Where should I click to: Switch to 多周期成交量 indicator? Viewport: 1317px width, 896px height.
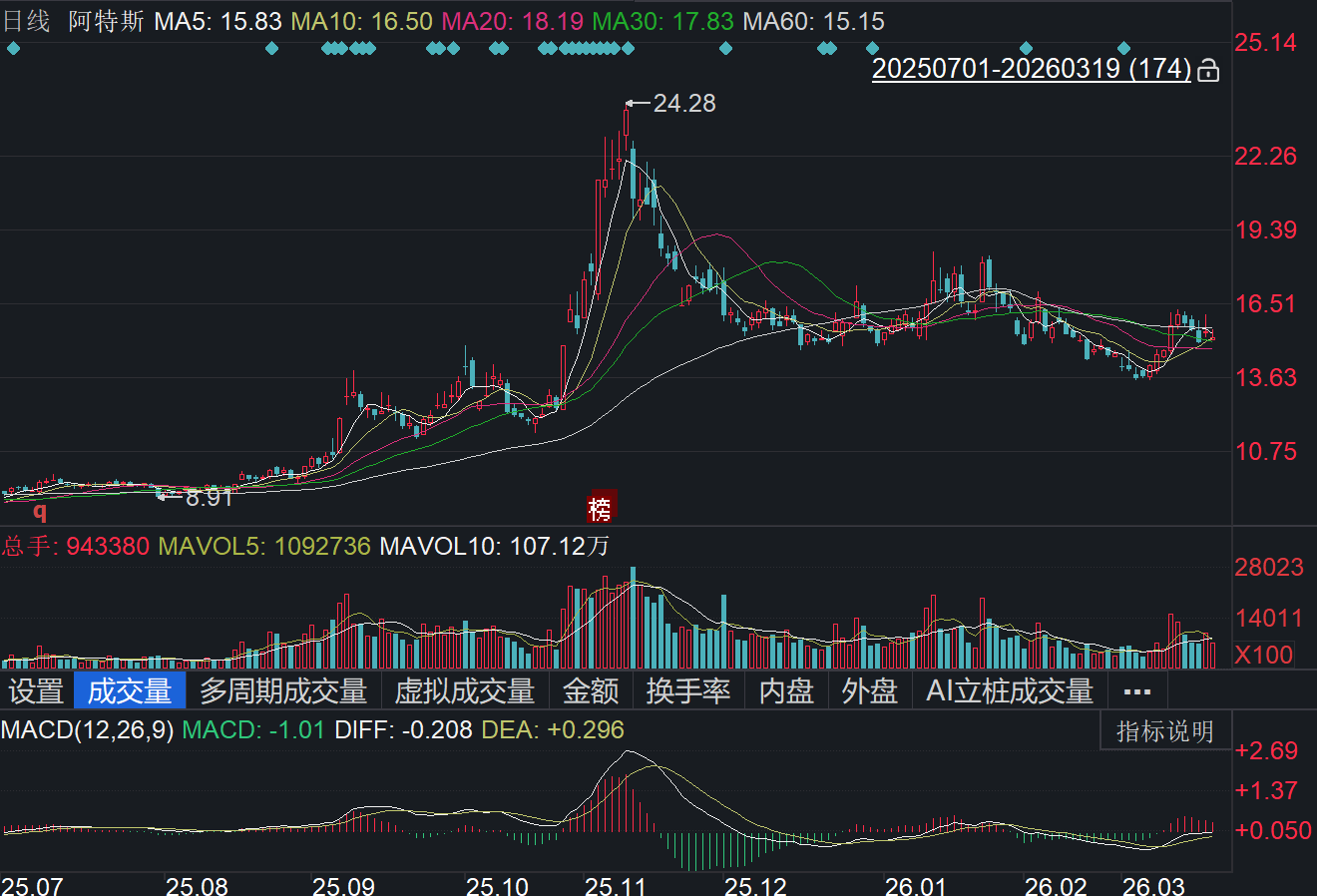[x=283, y=690]
